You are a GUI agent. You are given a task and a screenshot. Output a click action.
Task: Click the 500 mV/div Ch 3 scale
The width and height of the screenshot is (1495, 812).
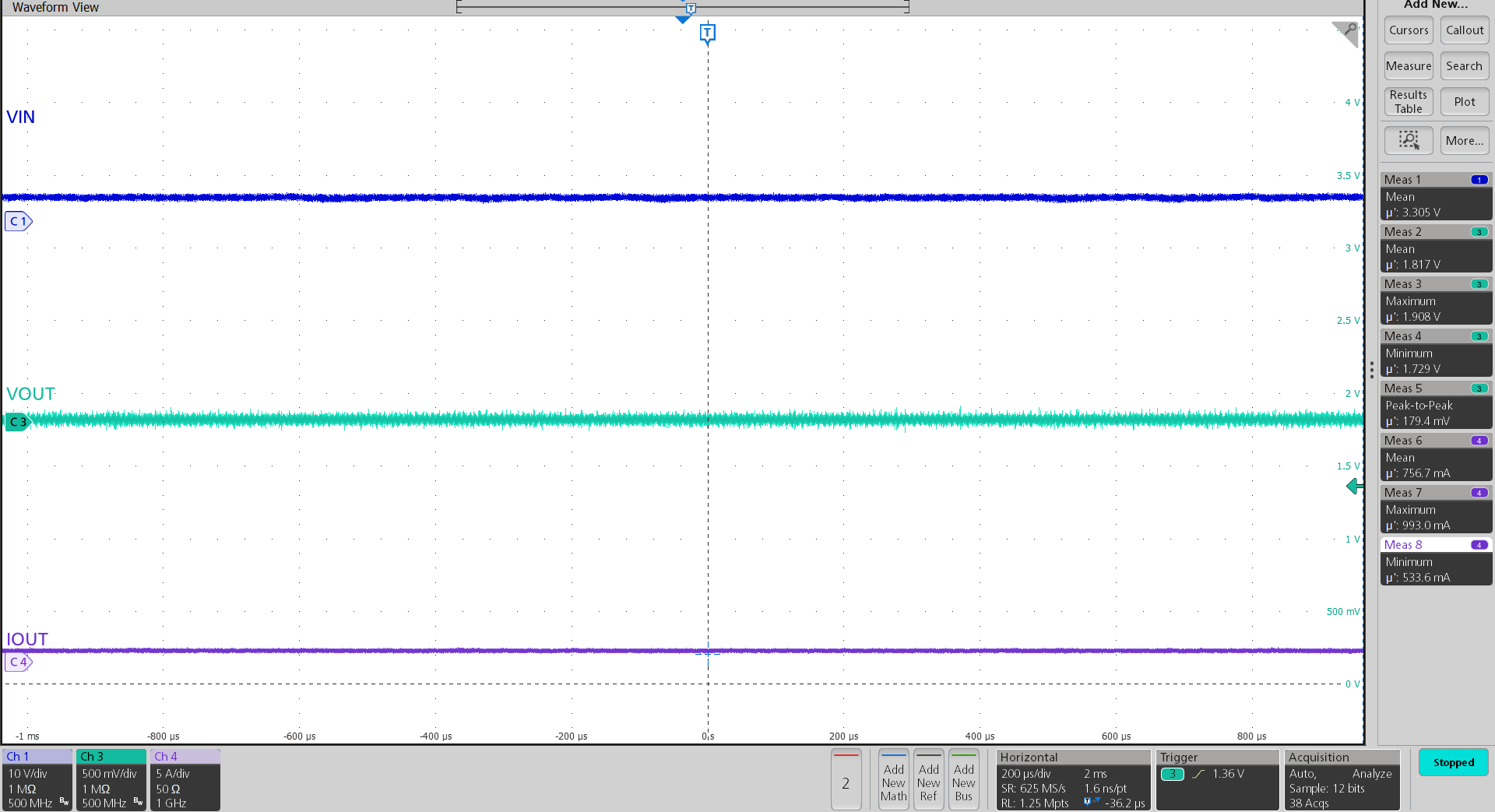pos(110,774)
